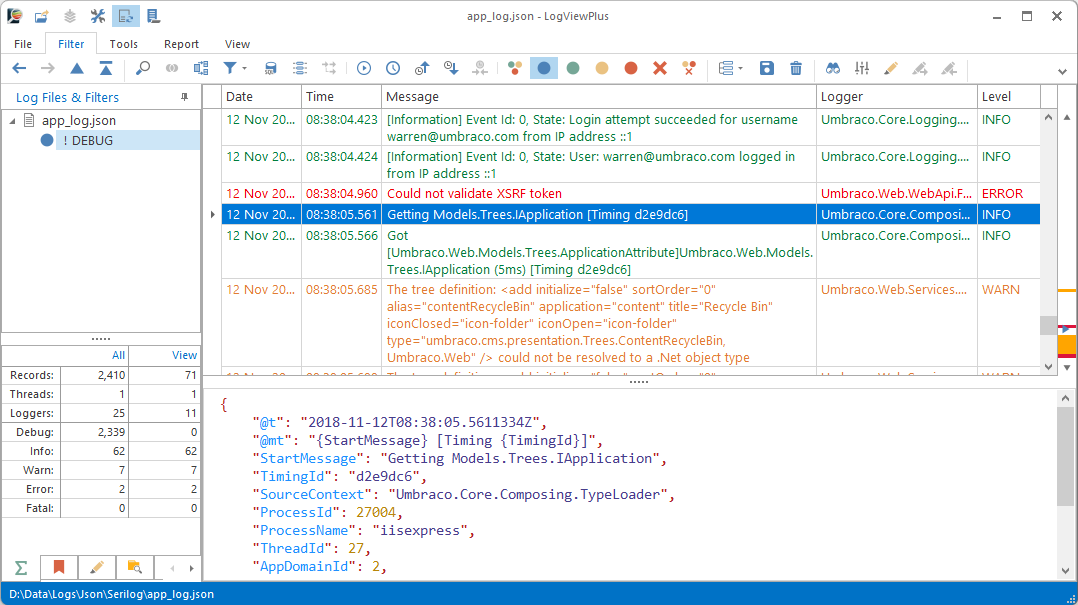Click the dots with red X clear levels icon
Image resolution: width=1078 pixels, height=605 pixels.
click(x=689, y=68)
